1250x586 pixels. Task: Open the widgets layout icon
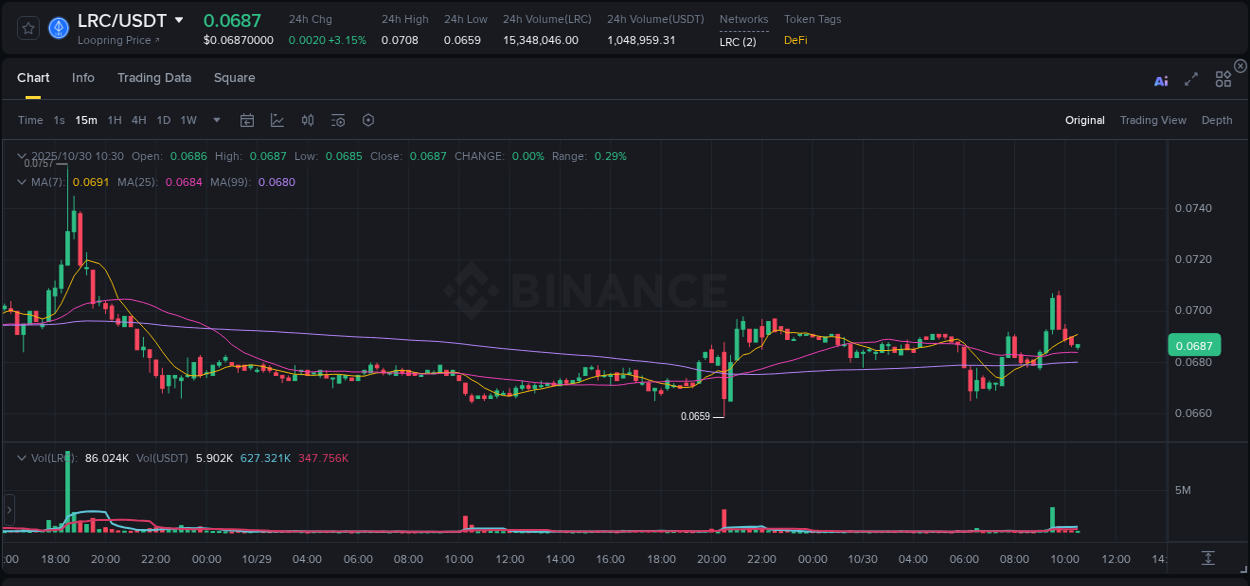pos(1223,78)
